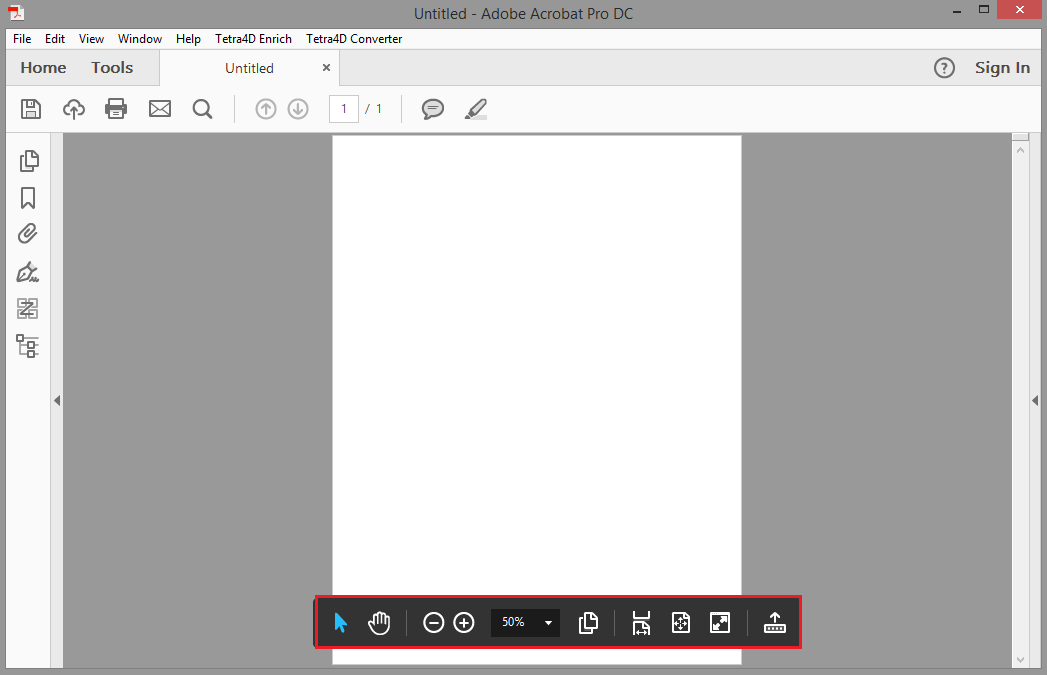
Task: Choose the Selection arrow tool
Action: point(341,623)
